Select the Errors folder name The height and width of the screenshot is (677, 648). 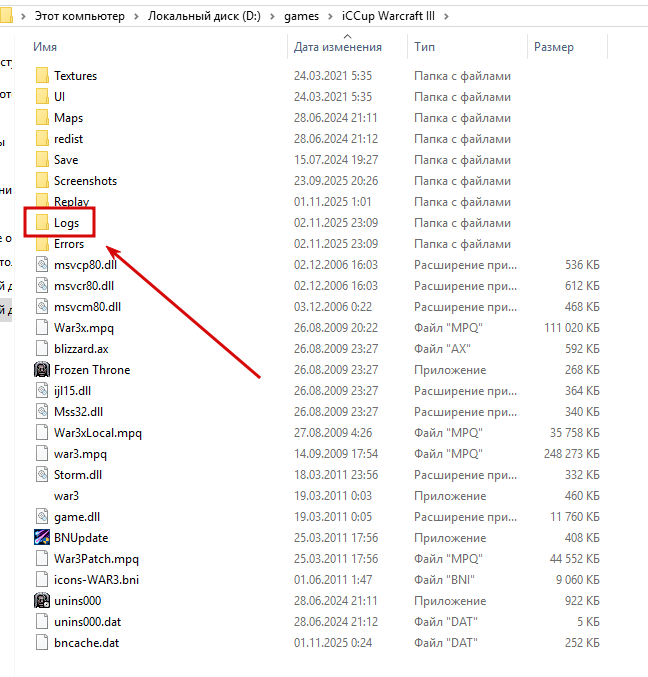[x=69, y=244]
